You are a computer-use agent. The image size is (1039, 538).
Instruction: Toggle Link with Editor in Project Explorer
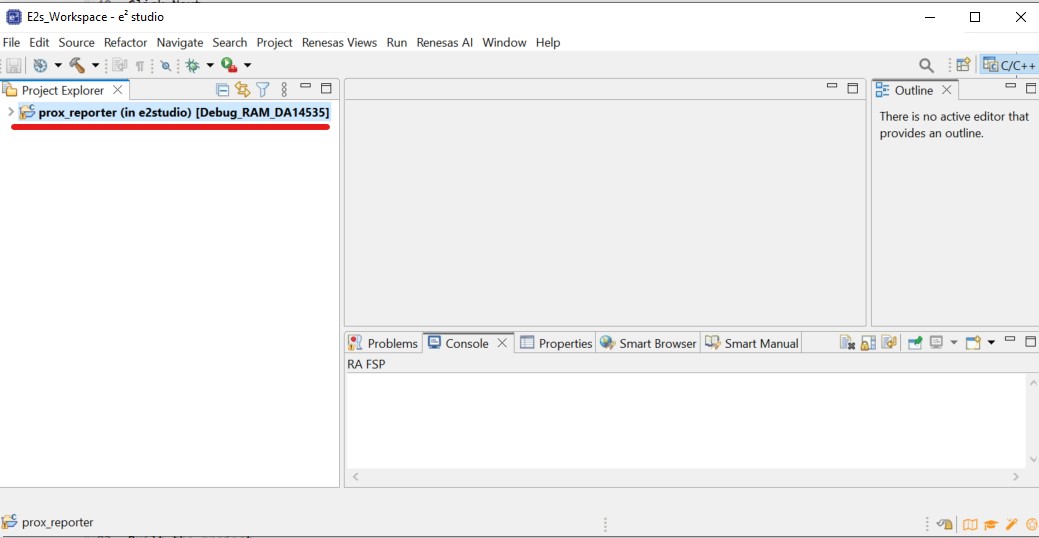(243, 89)
